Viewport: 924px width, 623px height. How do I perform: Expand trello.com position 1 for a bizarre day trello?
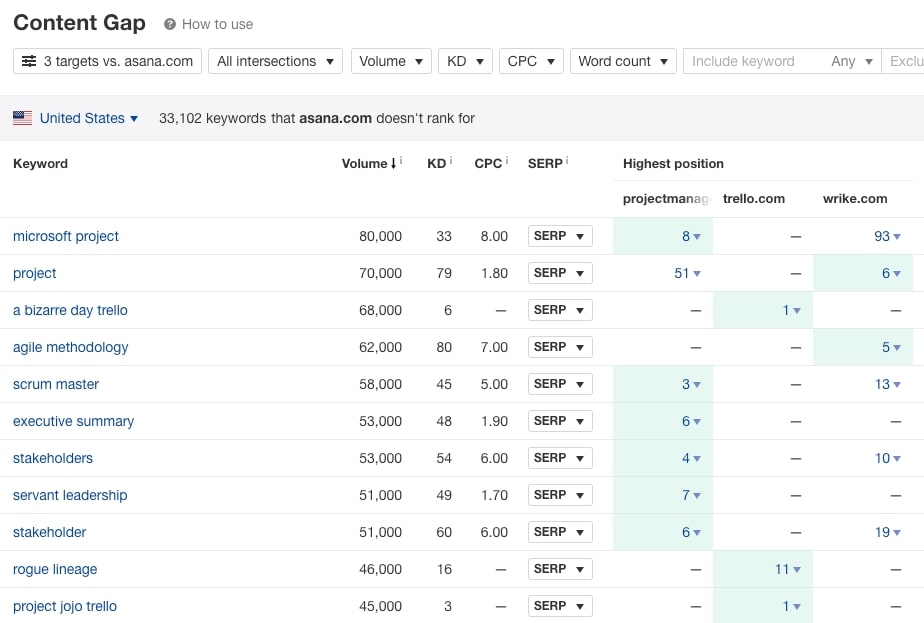tap(791, 310)
